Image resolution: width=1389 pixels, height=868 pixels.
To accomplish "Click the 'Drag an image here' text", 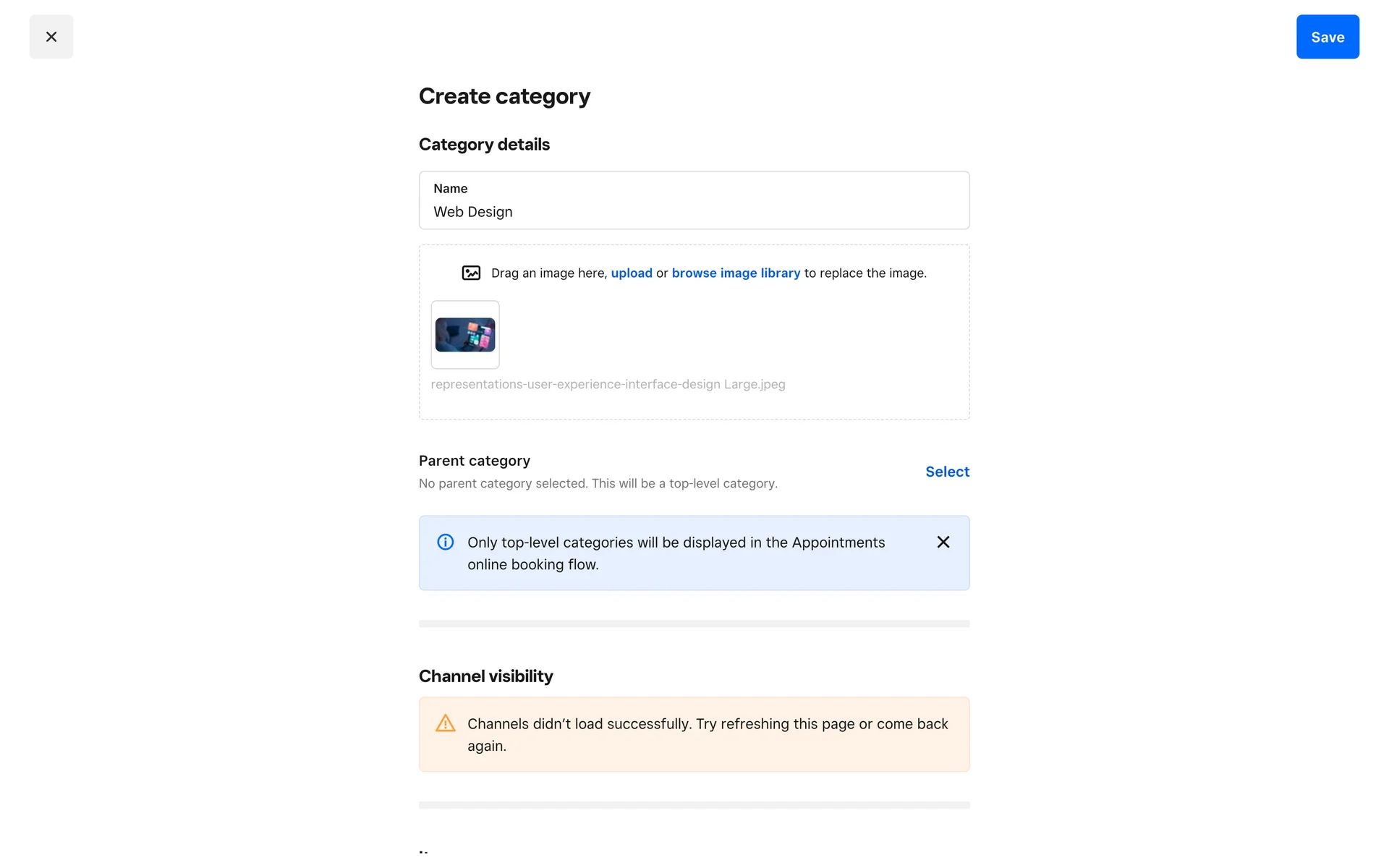I will [x=548, y=273].
